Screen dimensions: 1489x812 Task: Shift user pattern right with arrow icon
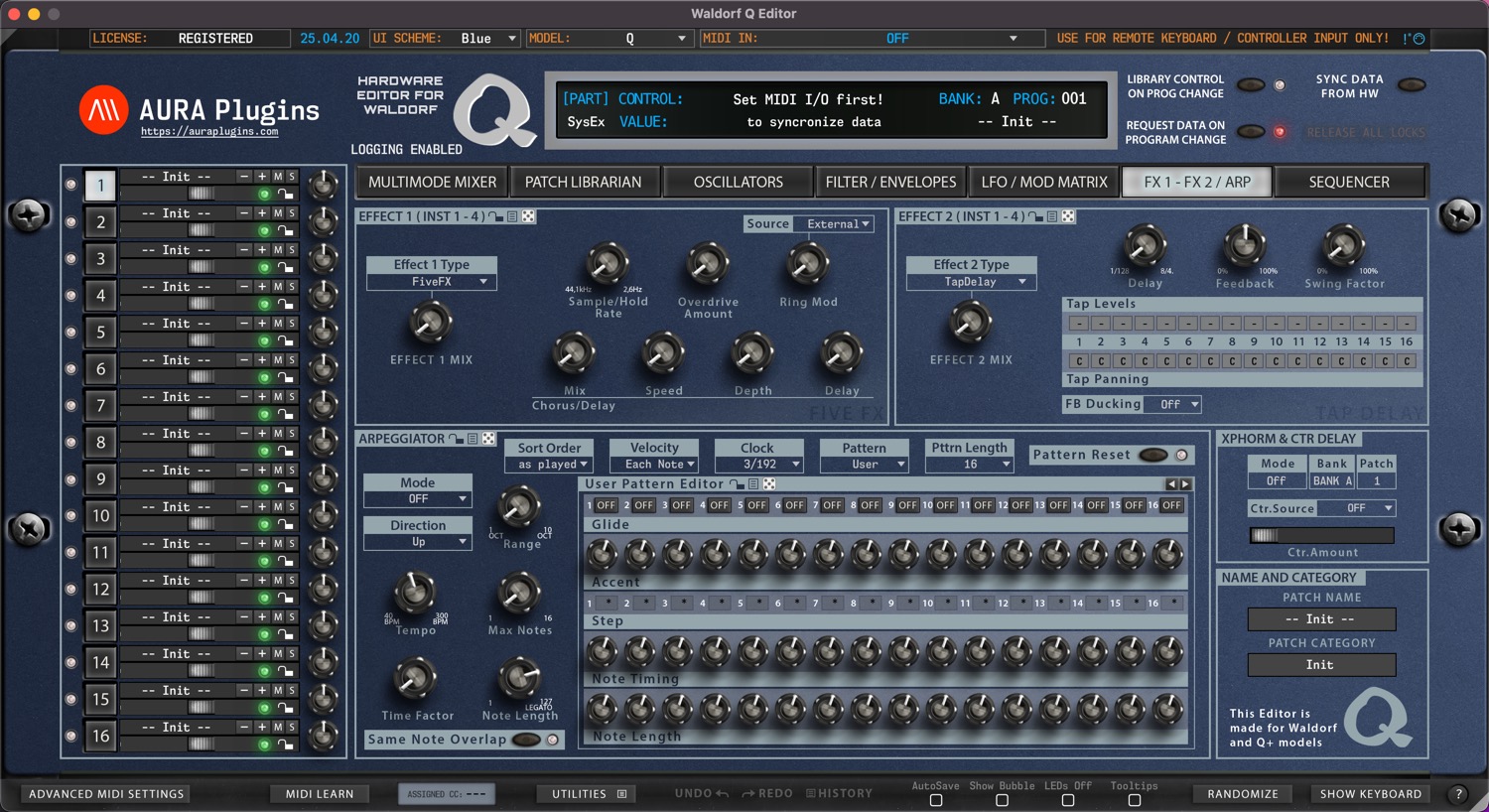pos(1185,484)
